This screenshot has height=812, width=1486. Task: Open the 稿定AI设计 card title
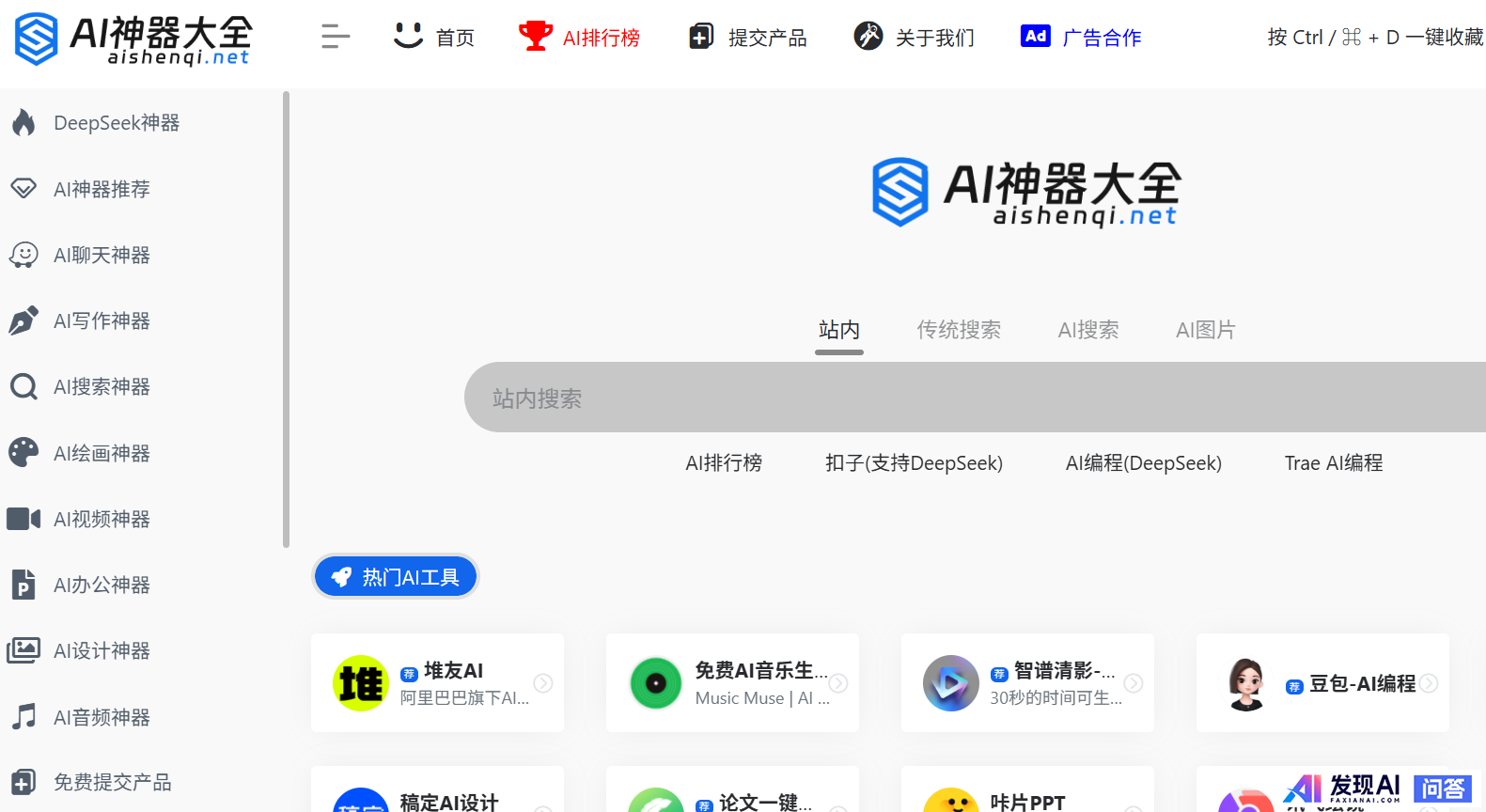click(x=449, y=802)
